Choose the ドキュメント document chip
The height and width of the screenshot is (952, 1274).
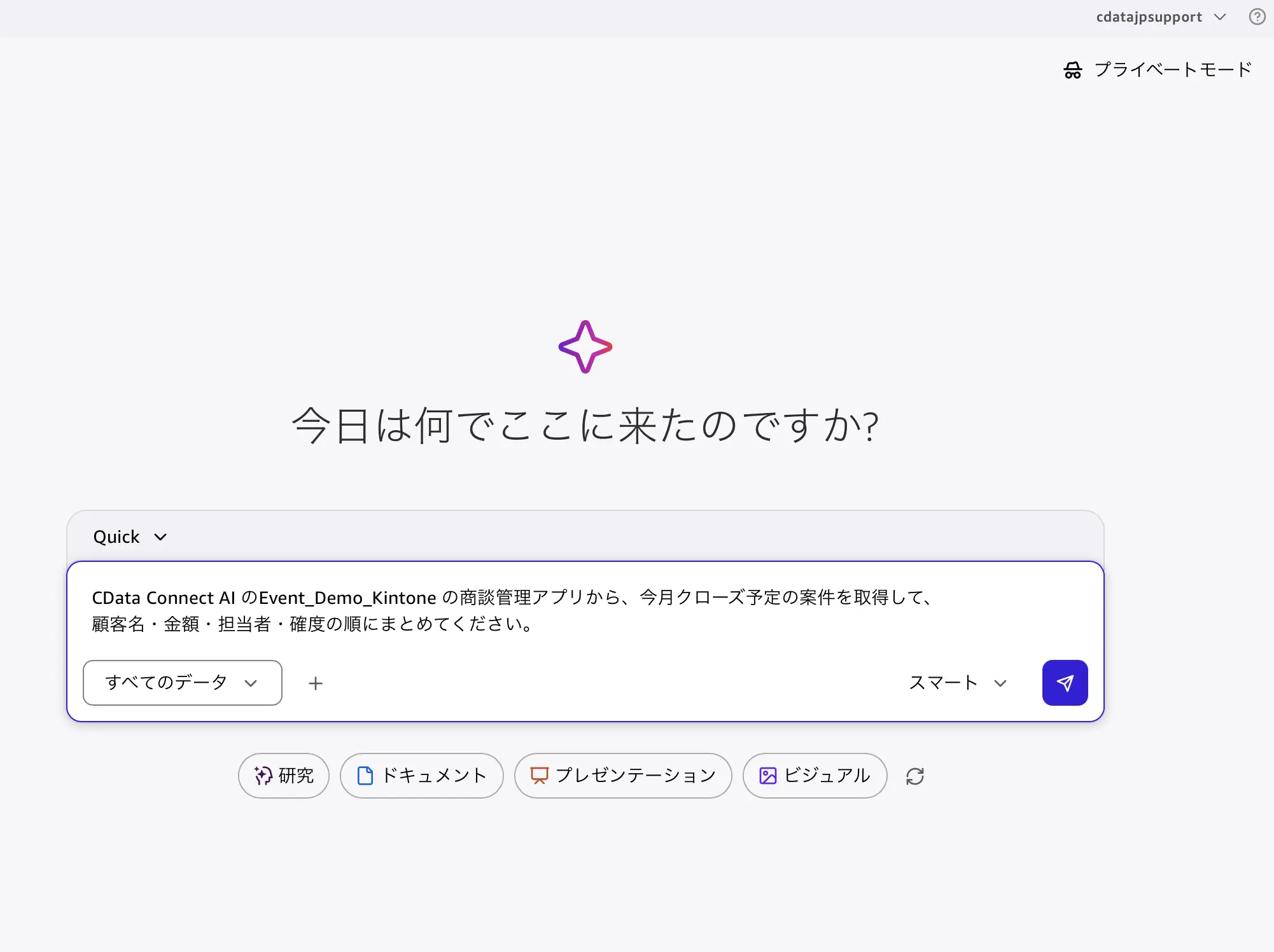click(x=422, y=776)
